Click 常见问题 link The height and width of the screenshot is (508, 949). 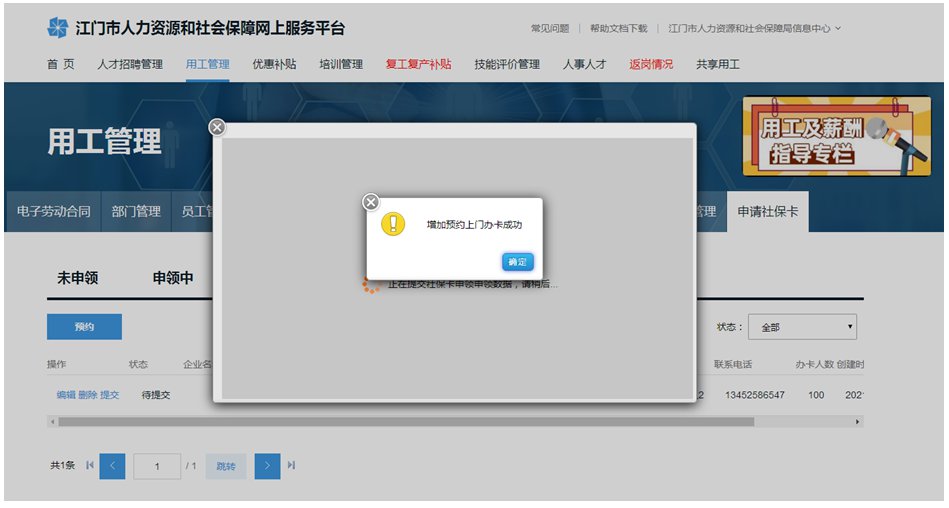point(550,28)
